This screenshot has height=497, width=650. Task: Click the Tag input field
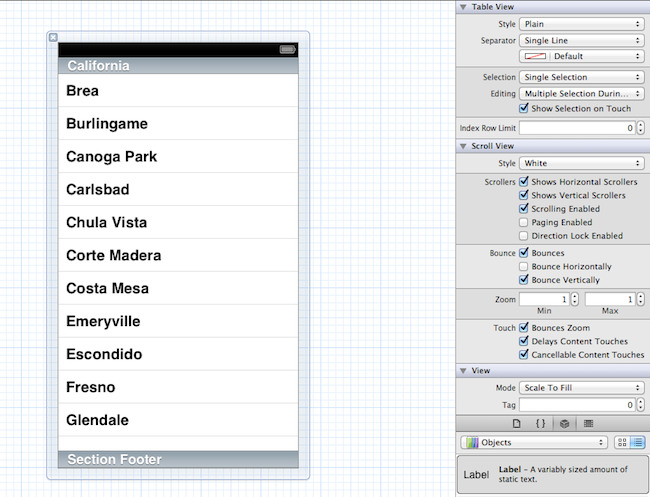[x=577, y=405]
